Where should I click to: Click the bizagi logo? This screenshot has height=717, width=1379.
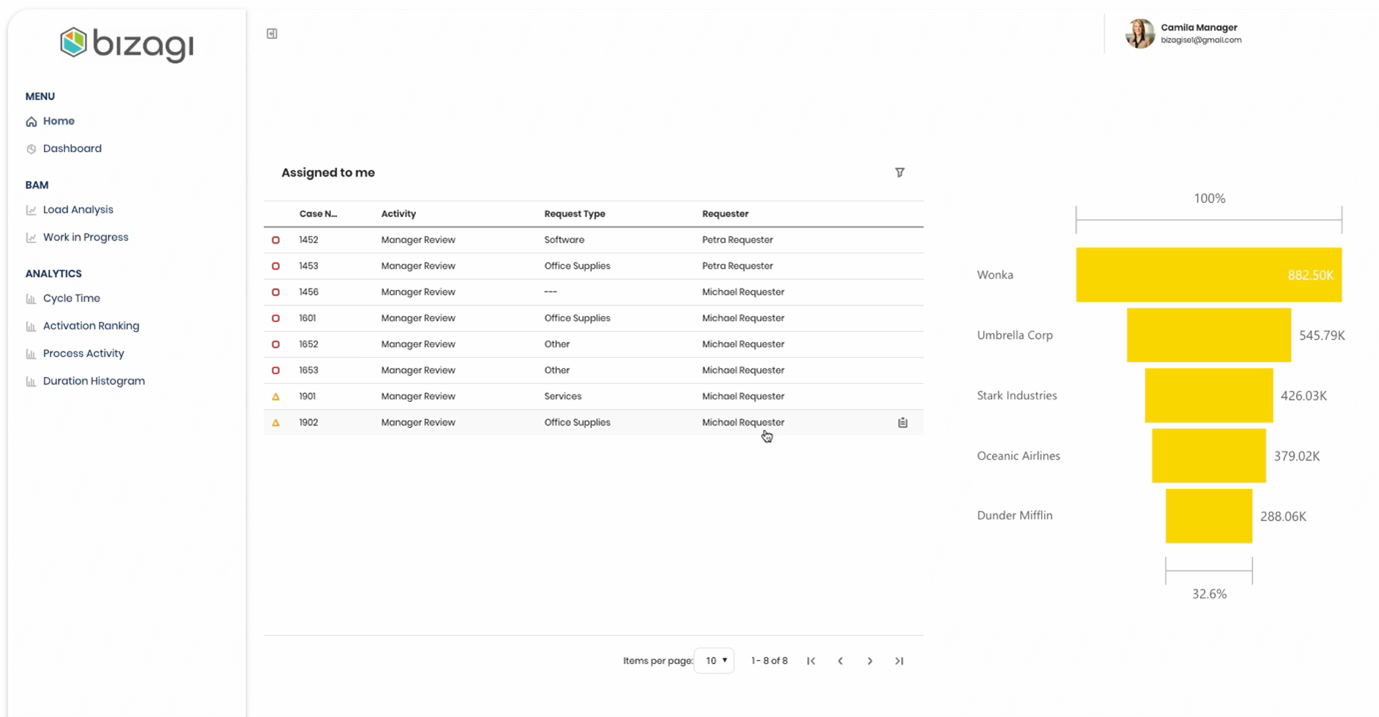(x=127, y=43)
